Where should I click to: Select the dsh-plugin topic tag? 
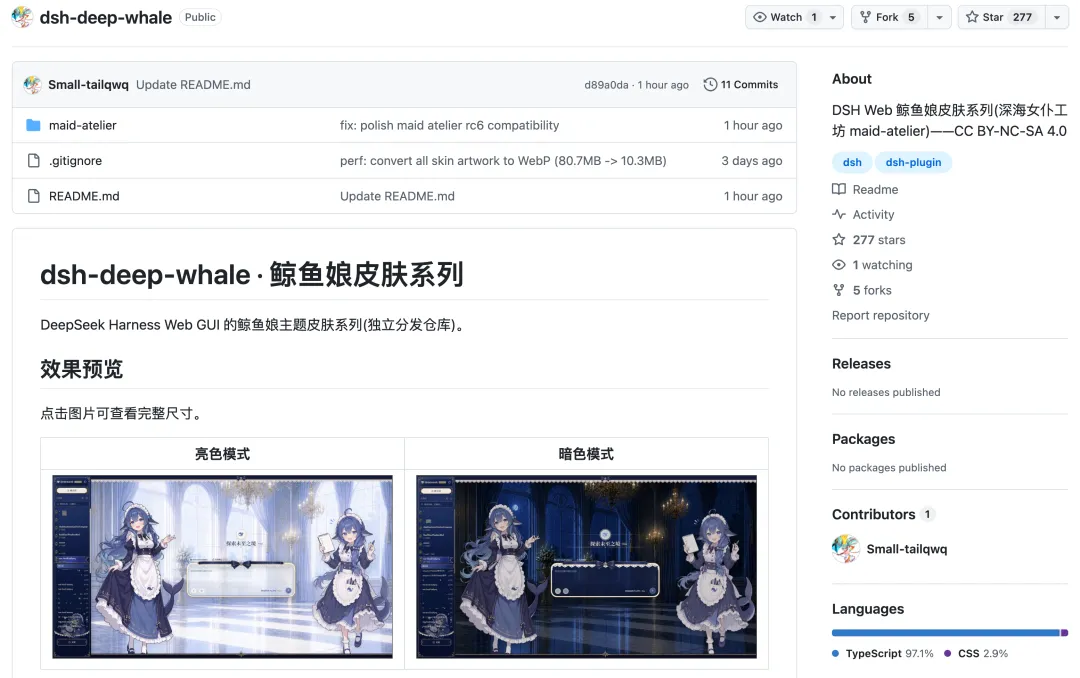point(913,162)
